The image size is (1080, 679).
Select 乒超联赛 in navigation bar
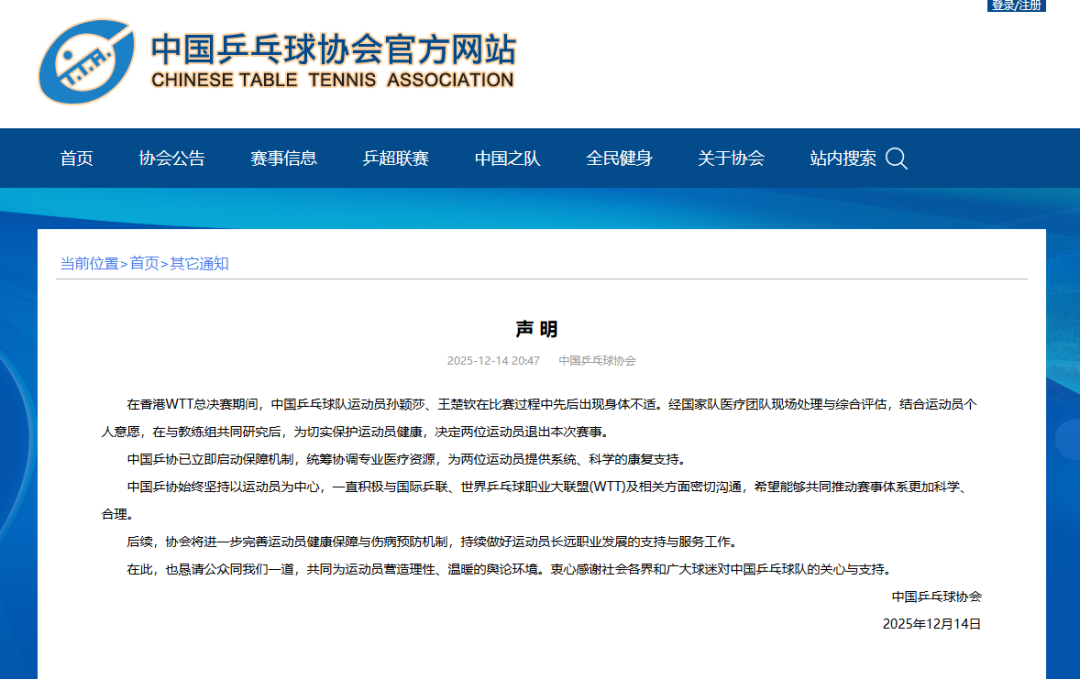396,158
